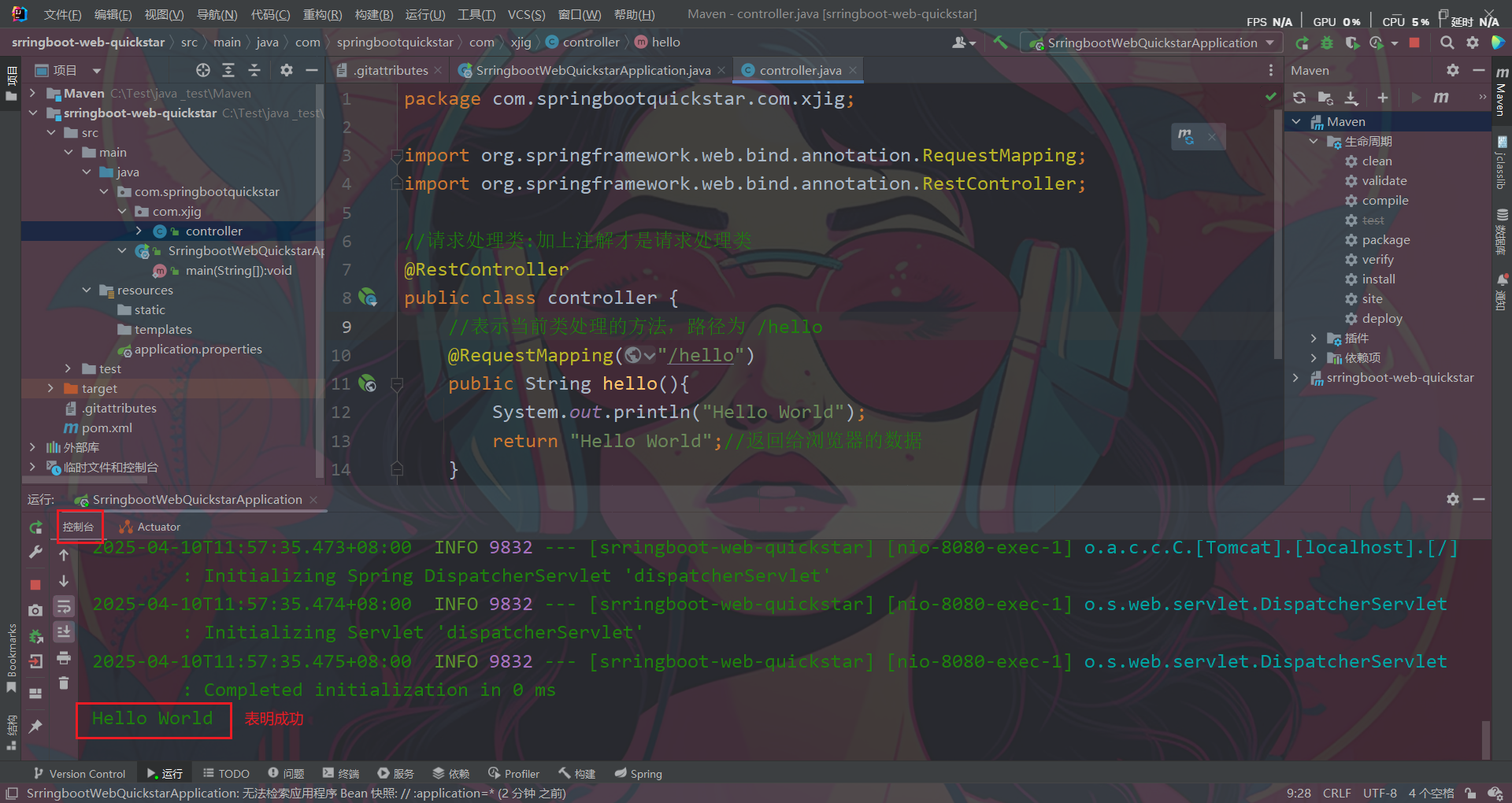1512x803 pixels.
Task: Expand 插件 plugins node in Maven
Action: [1314, 338]
